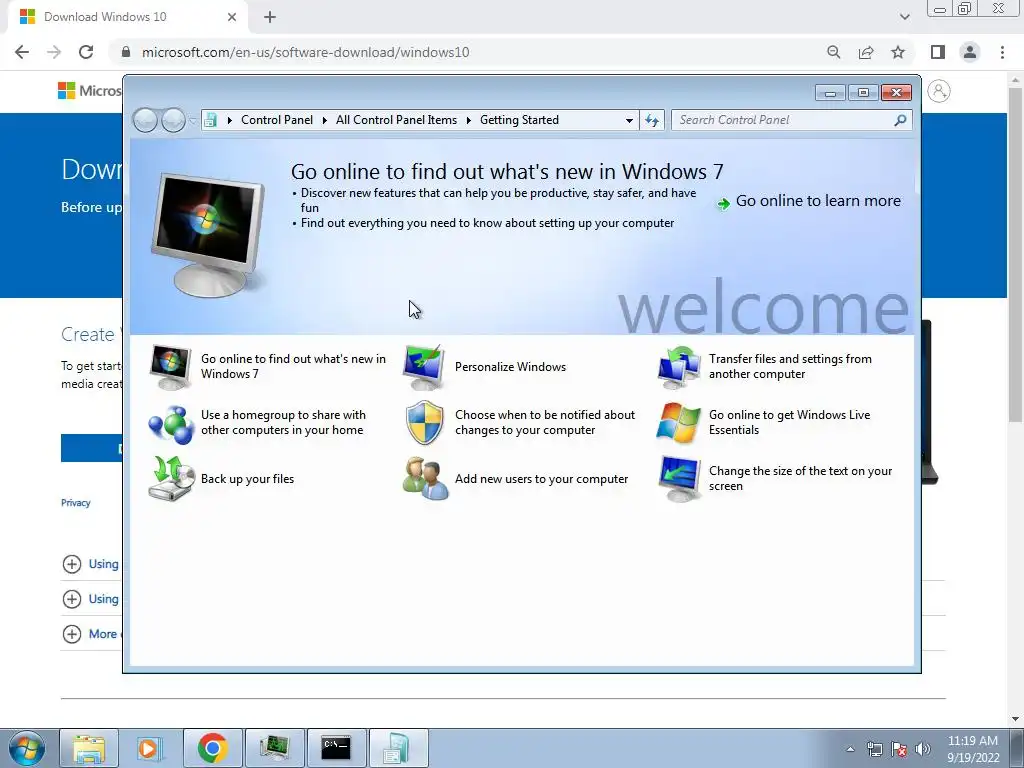Click Go online to learn more link
Viewport: 1024px width, 768px height.
tap(818, 200)
